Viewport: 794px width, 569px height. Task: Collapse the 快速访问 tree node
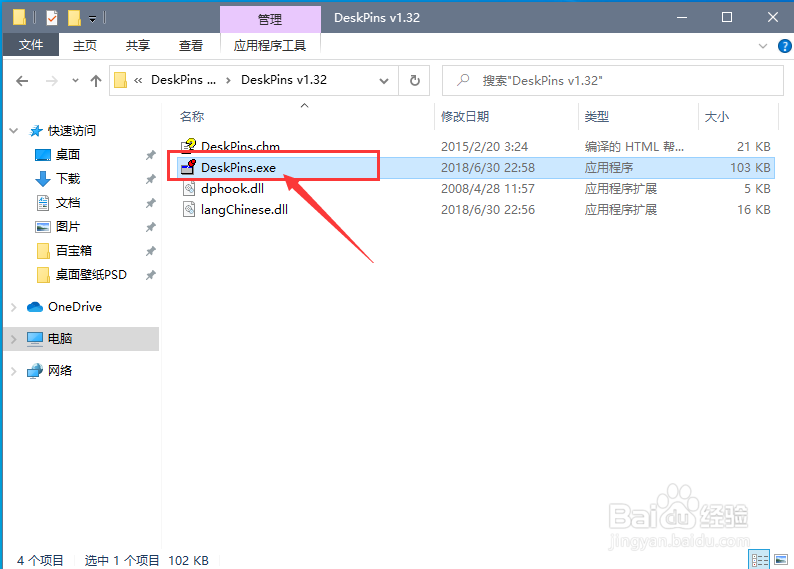[x=14, y=131]
